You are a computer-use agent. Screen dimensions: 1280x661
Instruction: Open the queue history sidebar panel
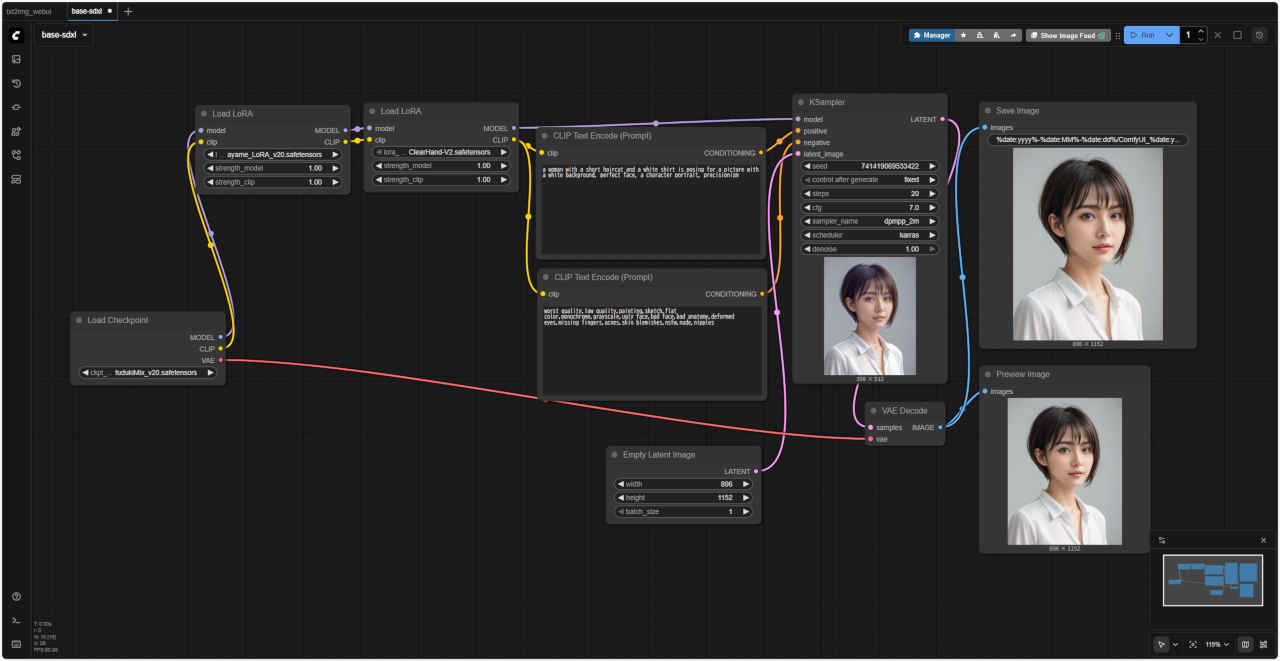(16, 83)
